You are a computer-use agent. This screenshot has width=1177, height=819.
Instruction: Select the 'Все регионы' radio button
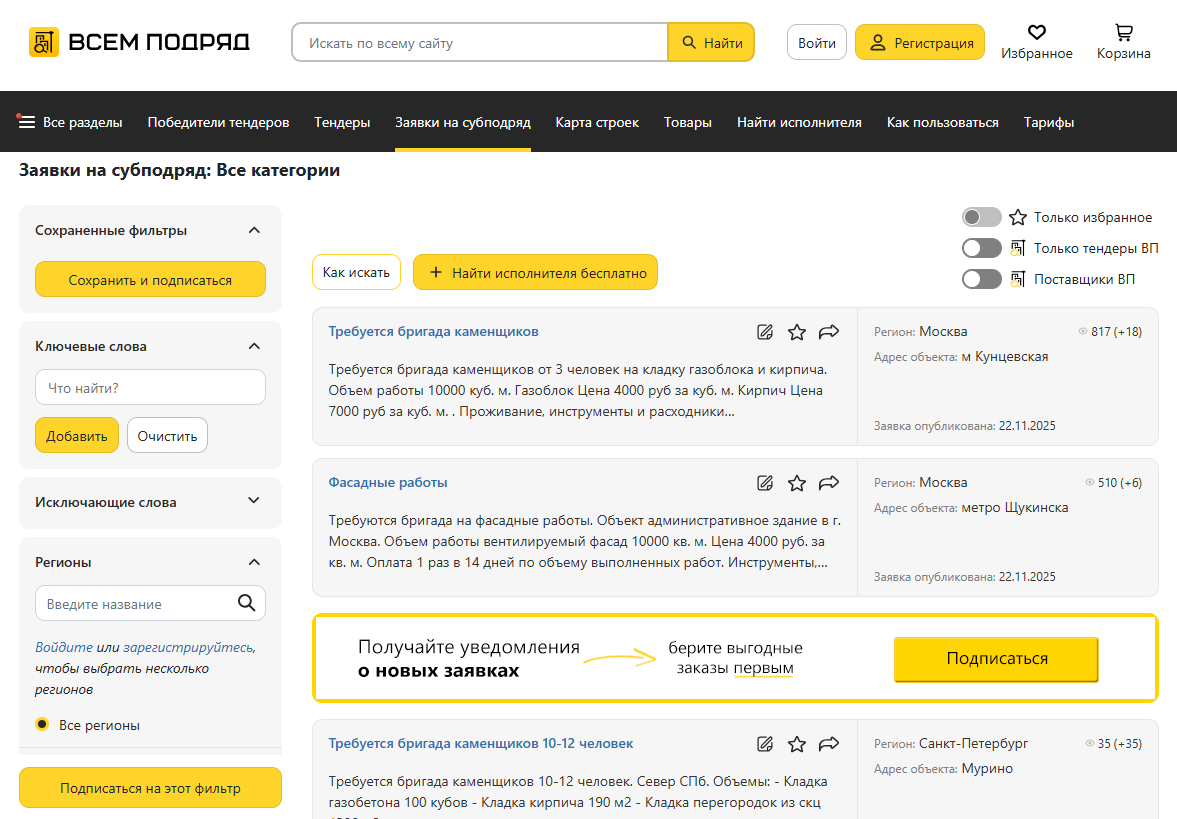pyautogui.click(x=42, y=725)
